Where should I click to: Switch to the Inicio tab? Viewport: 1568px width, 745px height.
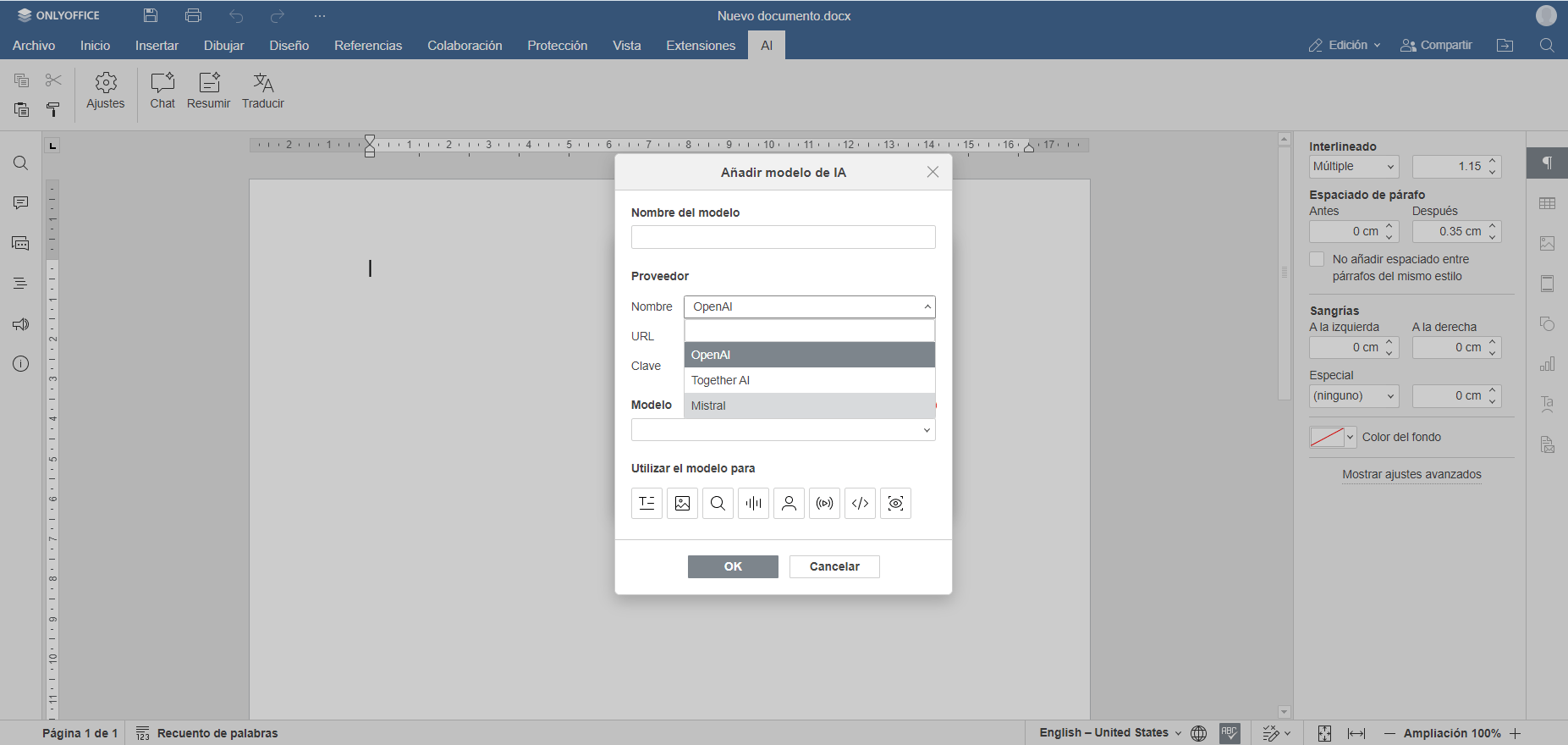(96, 45)
